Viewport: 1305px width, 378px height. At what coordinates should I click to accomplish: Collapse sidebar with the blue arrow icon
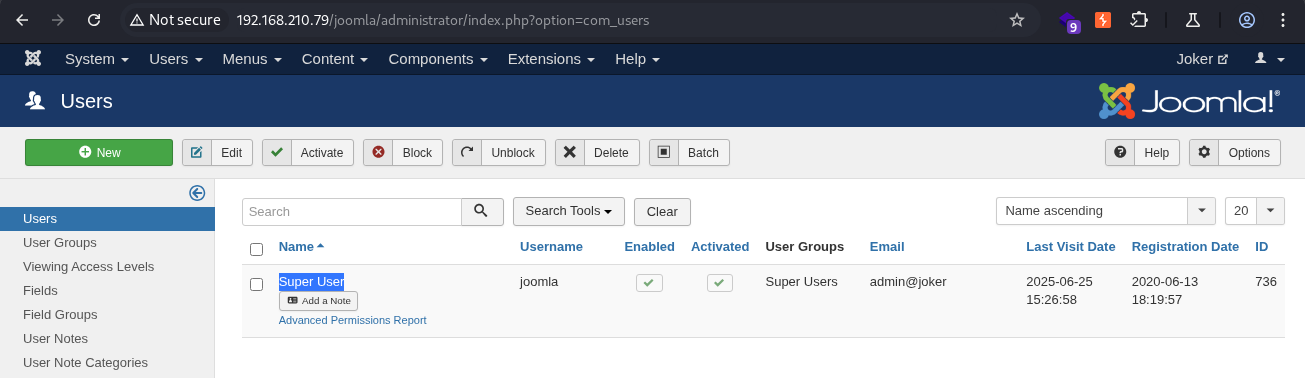[197, 193]
